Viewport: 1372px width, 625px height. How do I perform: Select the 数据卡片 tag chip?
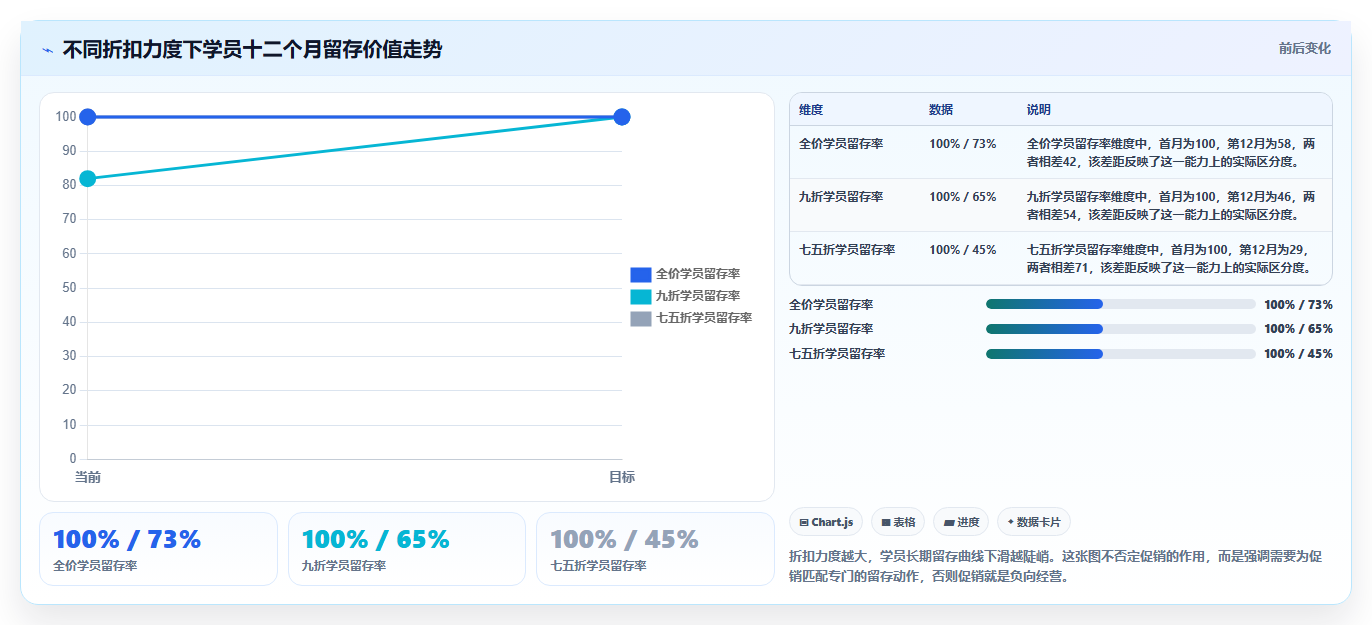[1034, 522]
